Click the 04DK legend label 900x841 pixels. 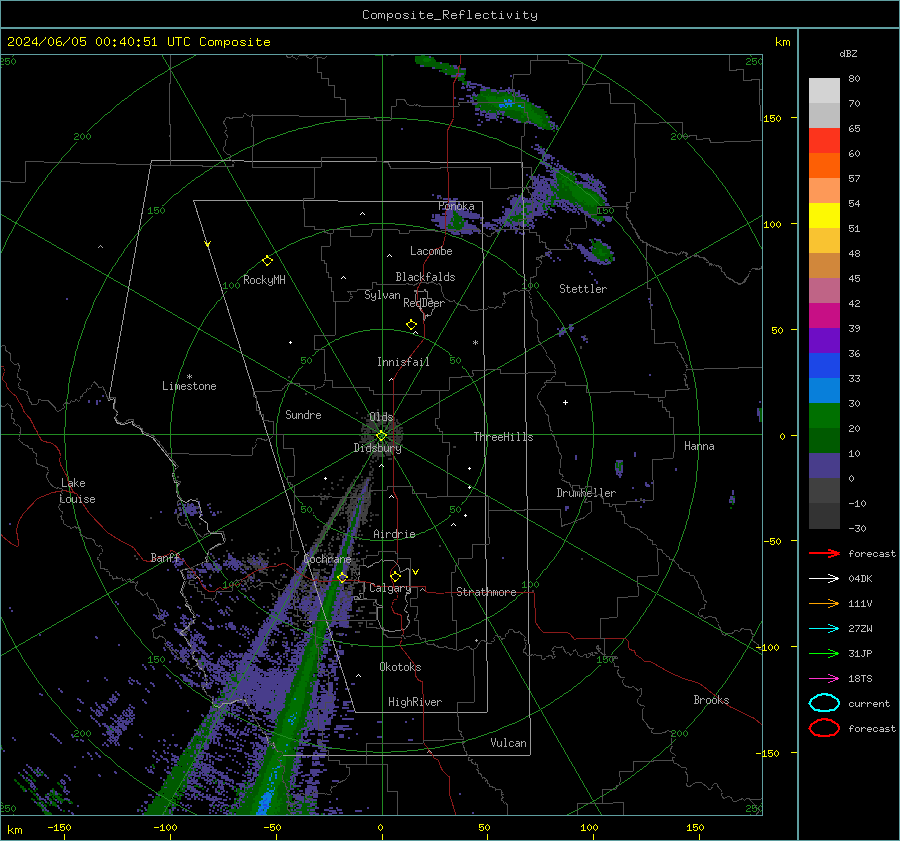[x=860, y=579]
